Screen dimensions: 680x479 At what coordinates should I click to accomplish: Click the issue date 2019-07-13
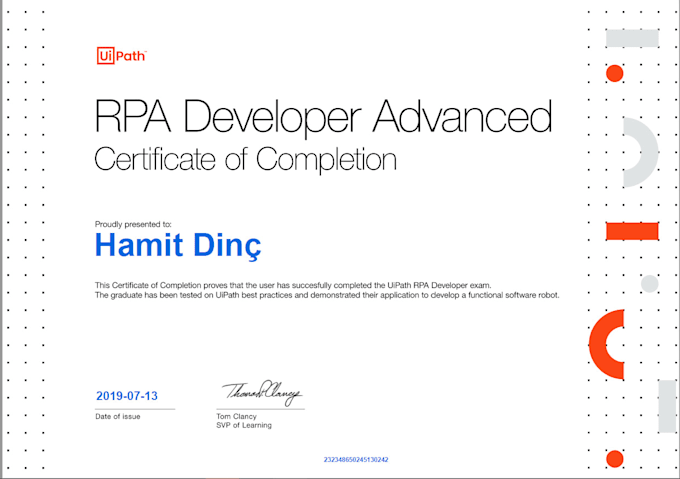coord(127,396)
